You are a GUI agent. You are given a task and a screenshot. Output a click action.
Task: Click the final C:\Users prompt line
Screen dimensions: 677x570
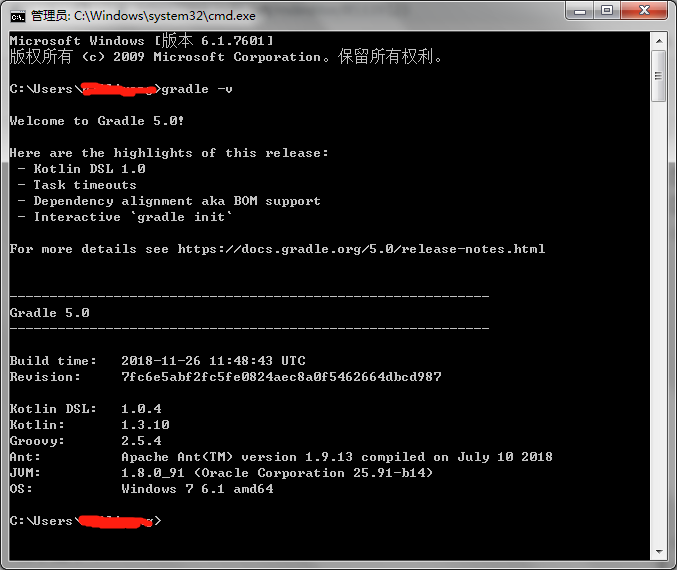(x=85, y=521)
